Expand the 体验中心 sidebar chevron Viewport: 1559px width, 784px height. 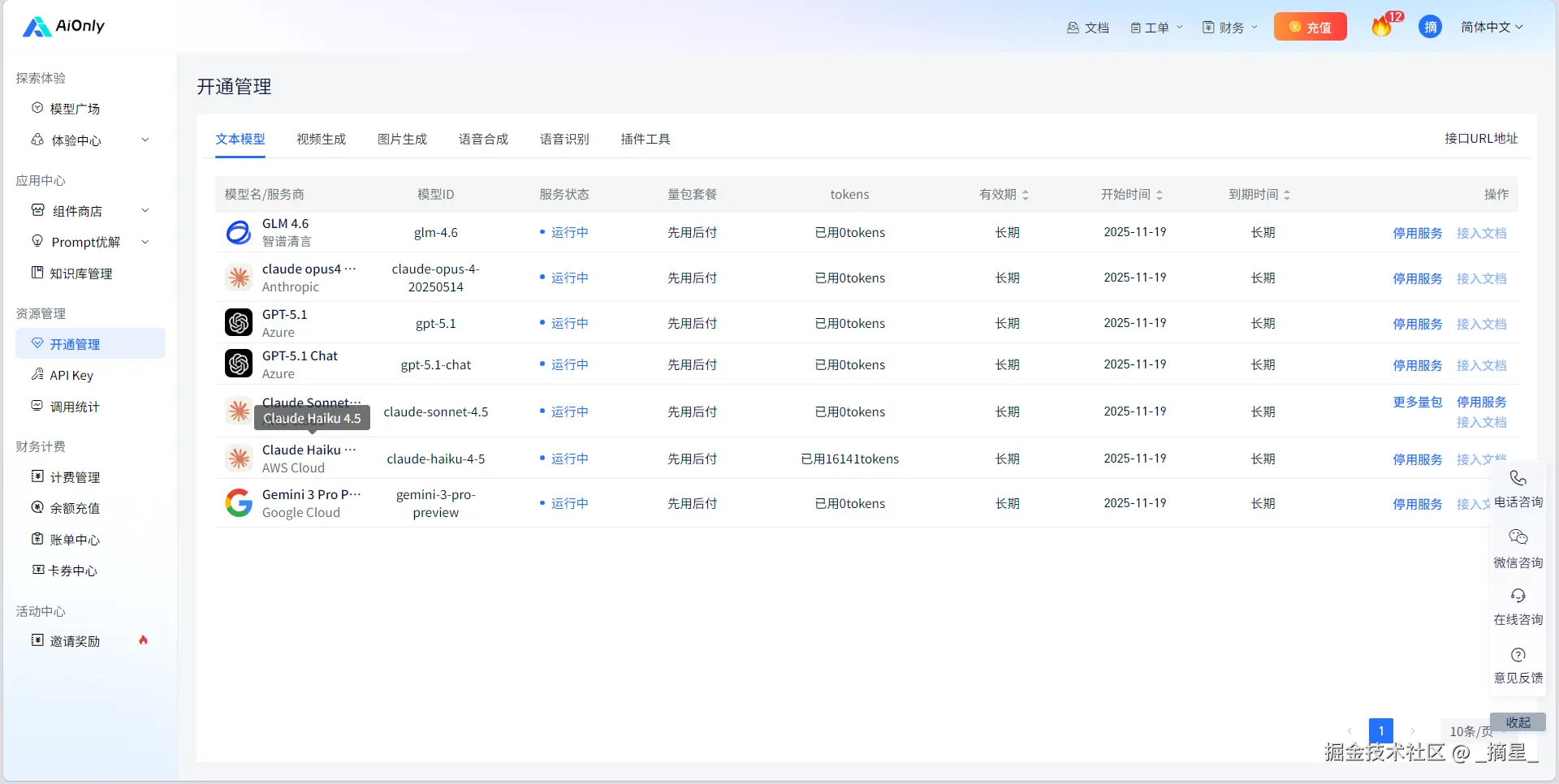click(145, 140)
